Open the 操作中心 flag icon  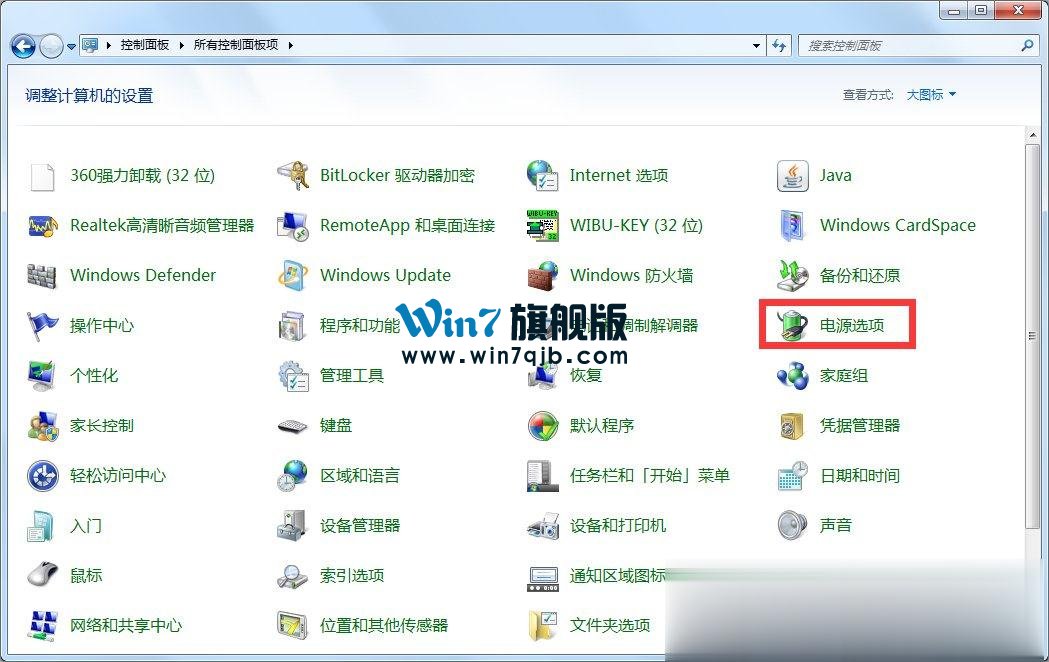coord(42,326)
